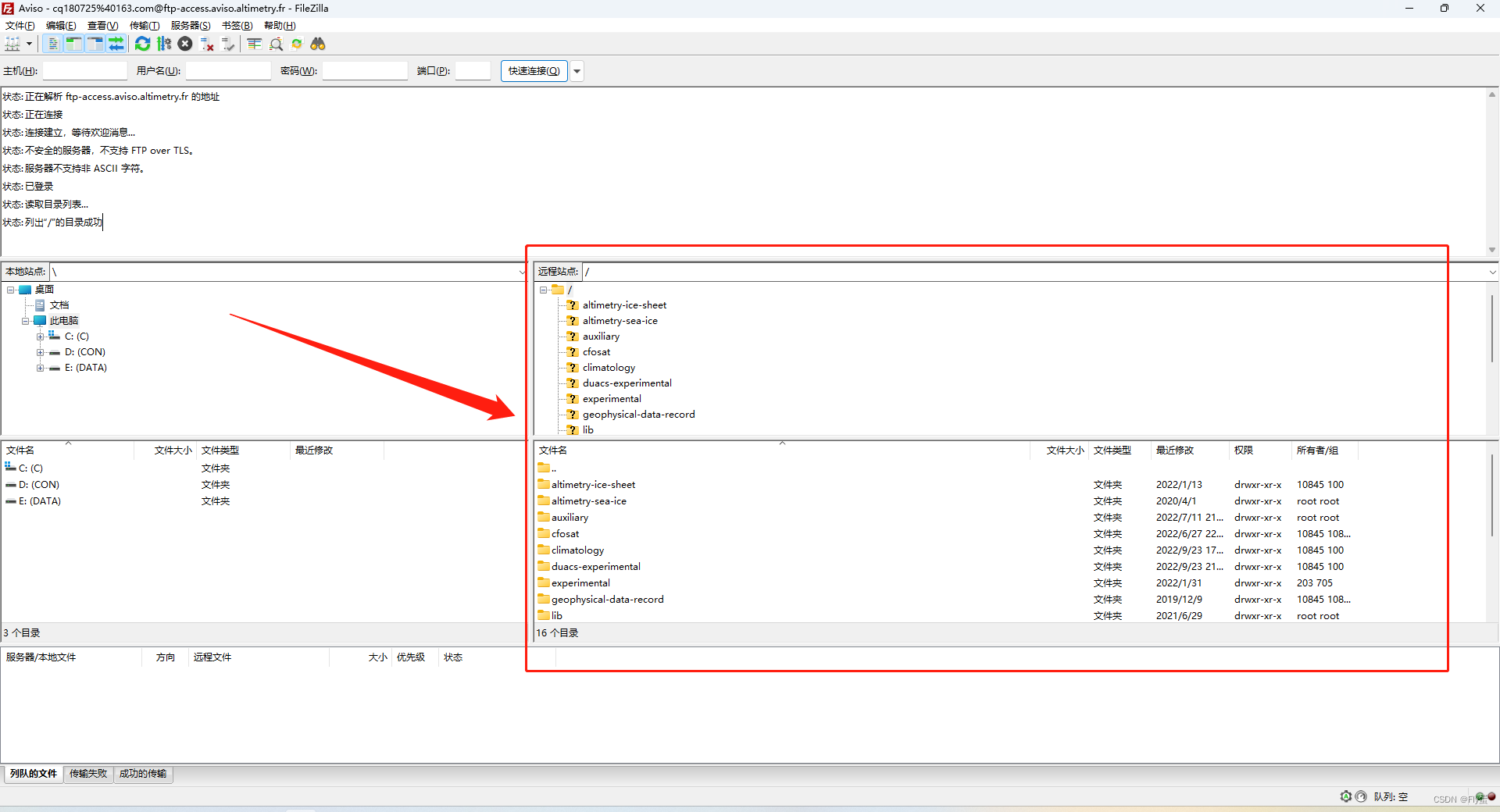Click the 快速连接 quick connect button

tap(534, 71)
